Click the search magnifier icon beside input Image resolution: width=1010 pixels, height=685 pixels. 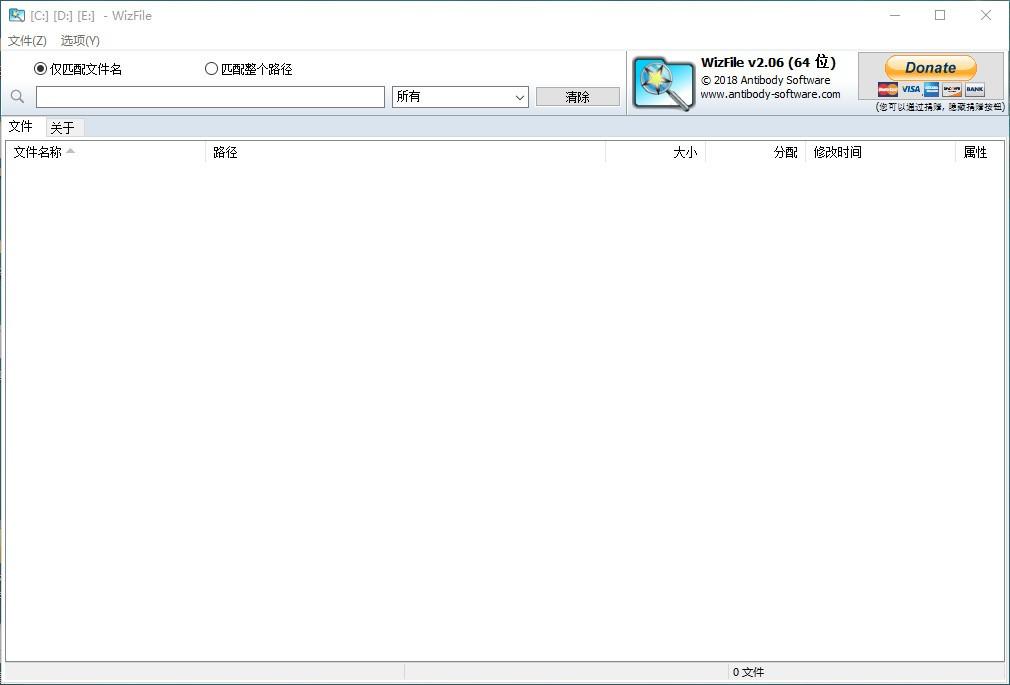coord(17,97)
